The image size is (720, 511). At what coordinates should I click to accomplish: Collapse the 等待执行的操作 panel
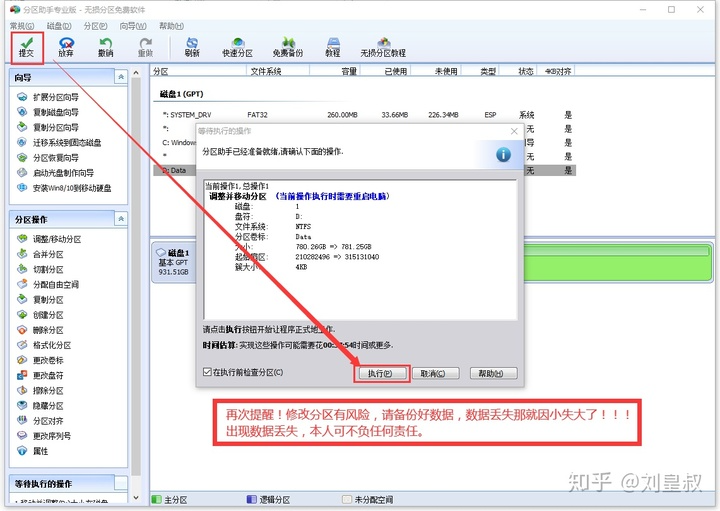pos(121,483)
